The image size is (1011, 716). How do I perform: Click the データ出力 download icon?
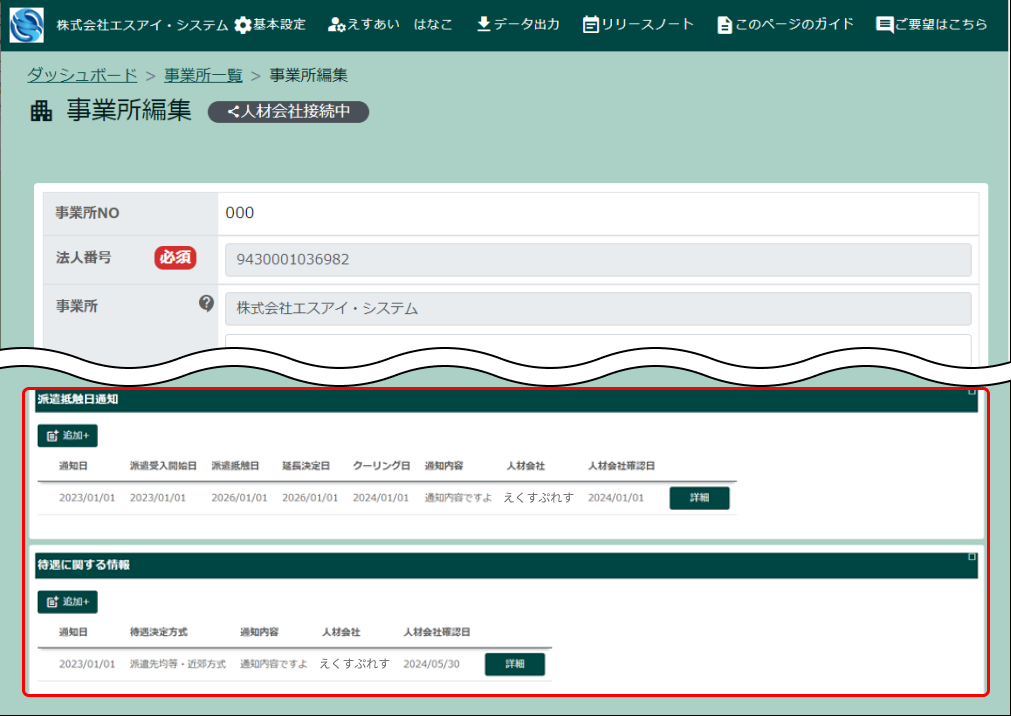pos(484,25)
